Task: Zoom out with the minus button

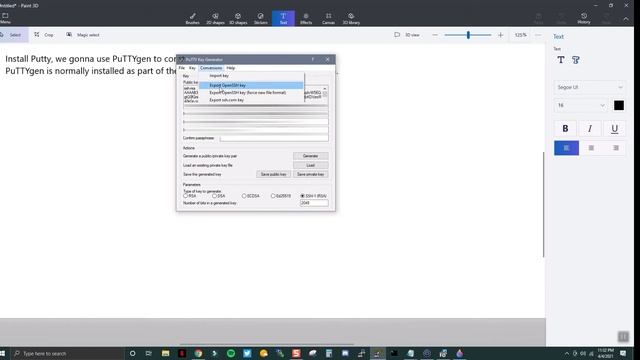Action: 435,35
